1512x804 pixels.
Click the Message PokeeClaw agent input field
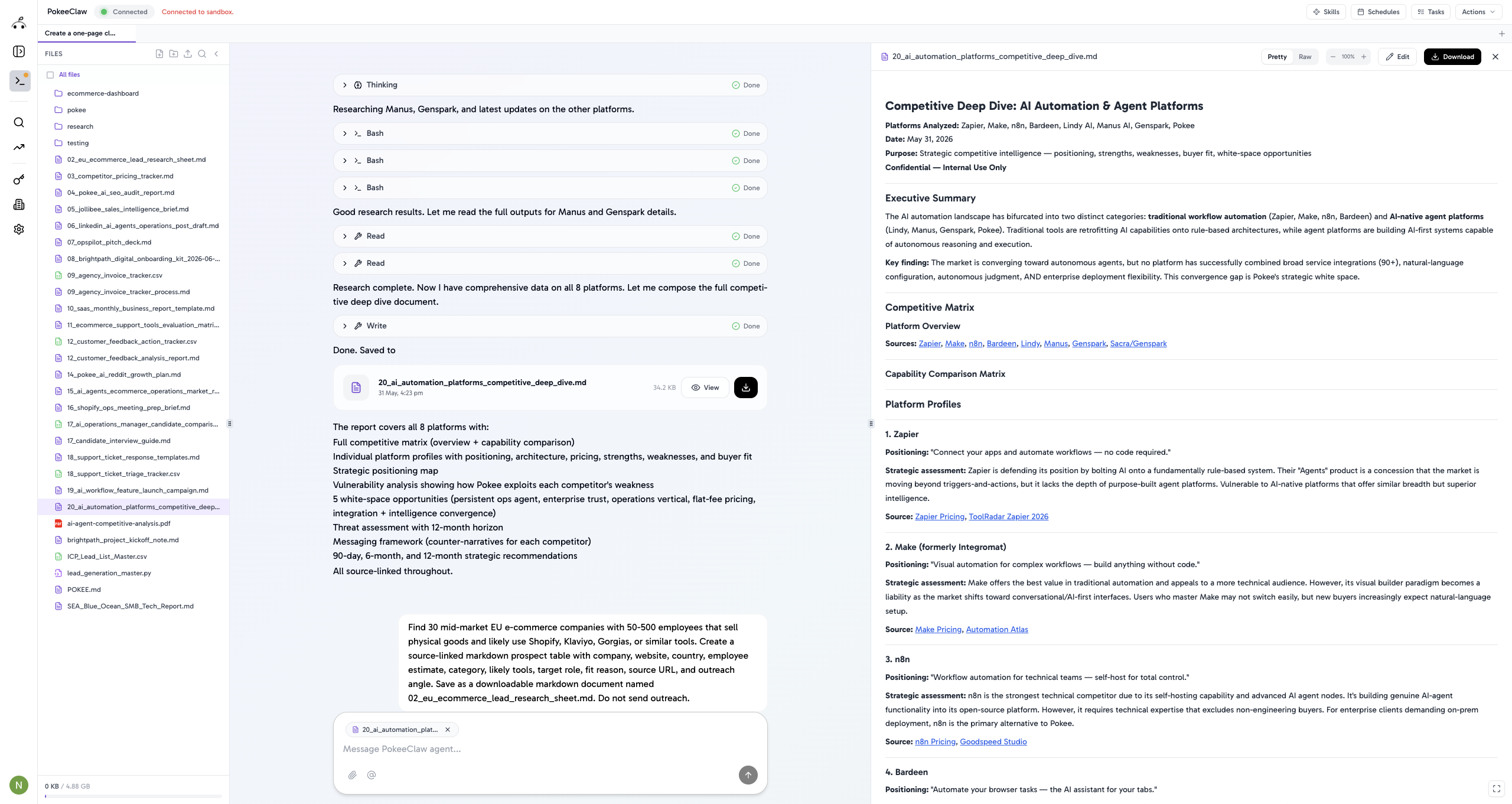550,749
